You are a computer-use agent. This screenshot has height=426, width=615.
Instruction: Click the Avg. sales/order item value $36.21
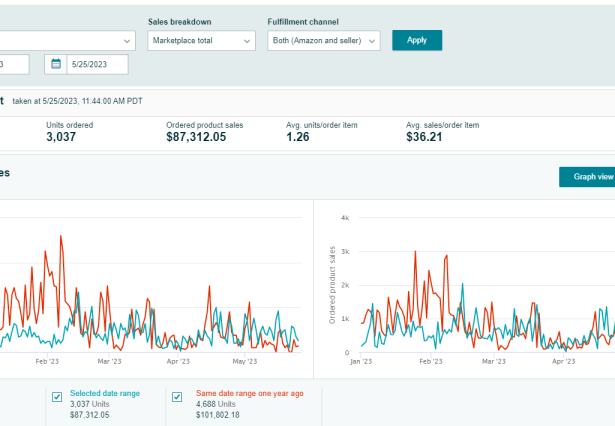tap(423, 137)
